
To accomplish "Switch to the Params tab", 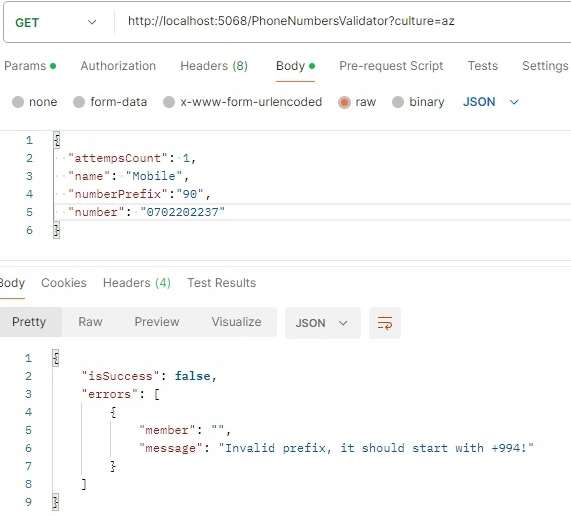I will point(30,66).
